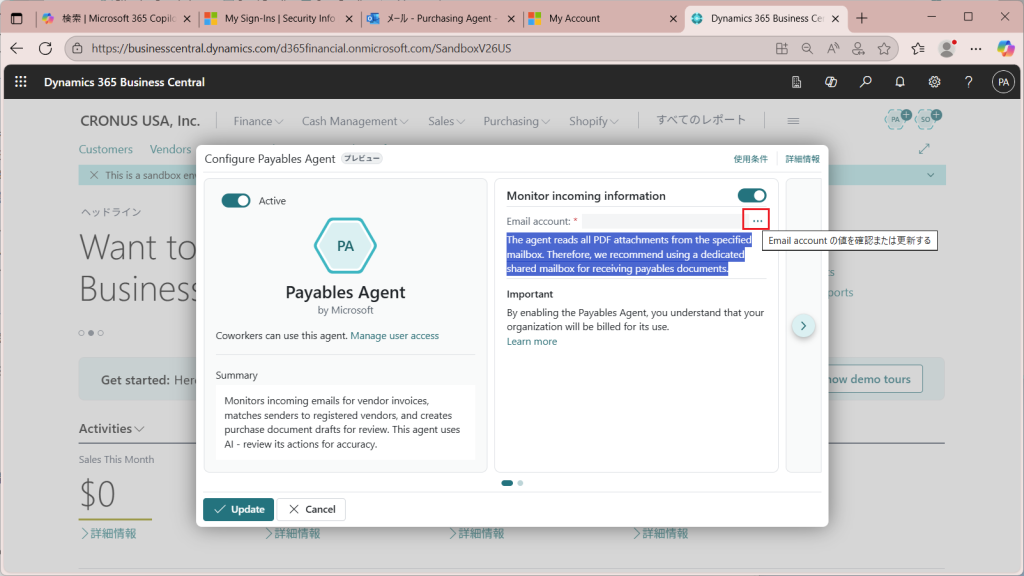The width and height of the screenshot is (1024, 576).
Task: Open the browser favorites list icon
Action: (918, 48)
